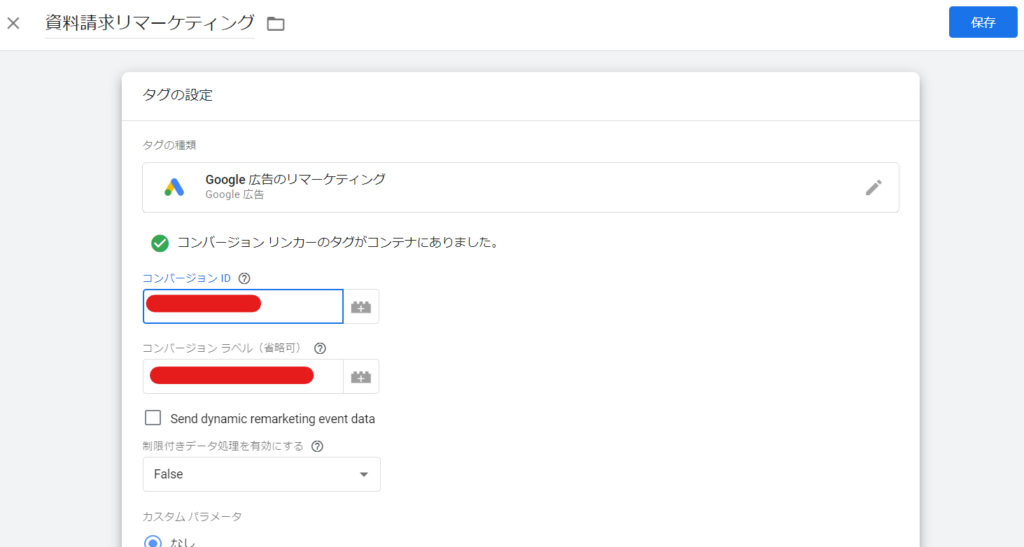Focus the コンバージョン ID input field
Screen dimensions: 1024x547
point(243,307)
